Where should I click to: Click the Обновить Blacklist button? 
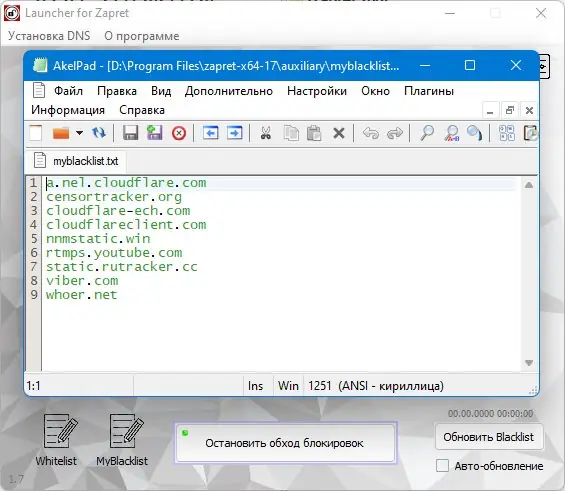coord(489,437)
